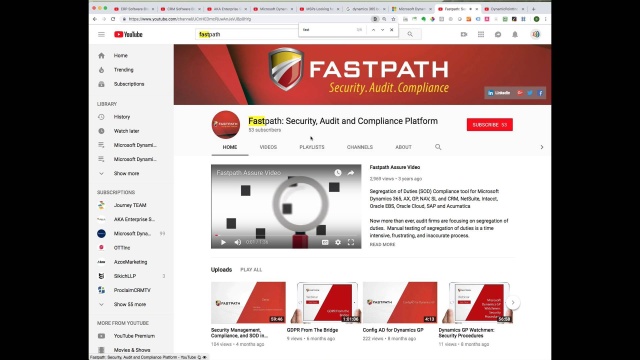Viewport: 640px width, 360px height.
Task: Toggle closed captions on the video player
Action: tap(325, 242)
